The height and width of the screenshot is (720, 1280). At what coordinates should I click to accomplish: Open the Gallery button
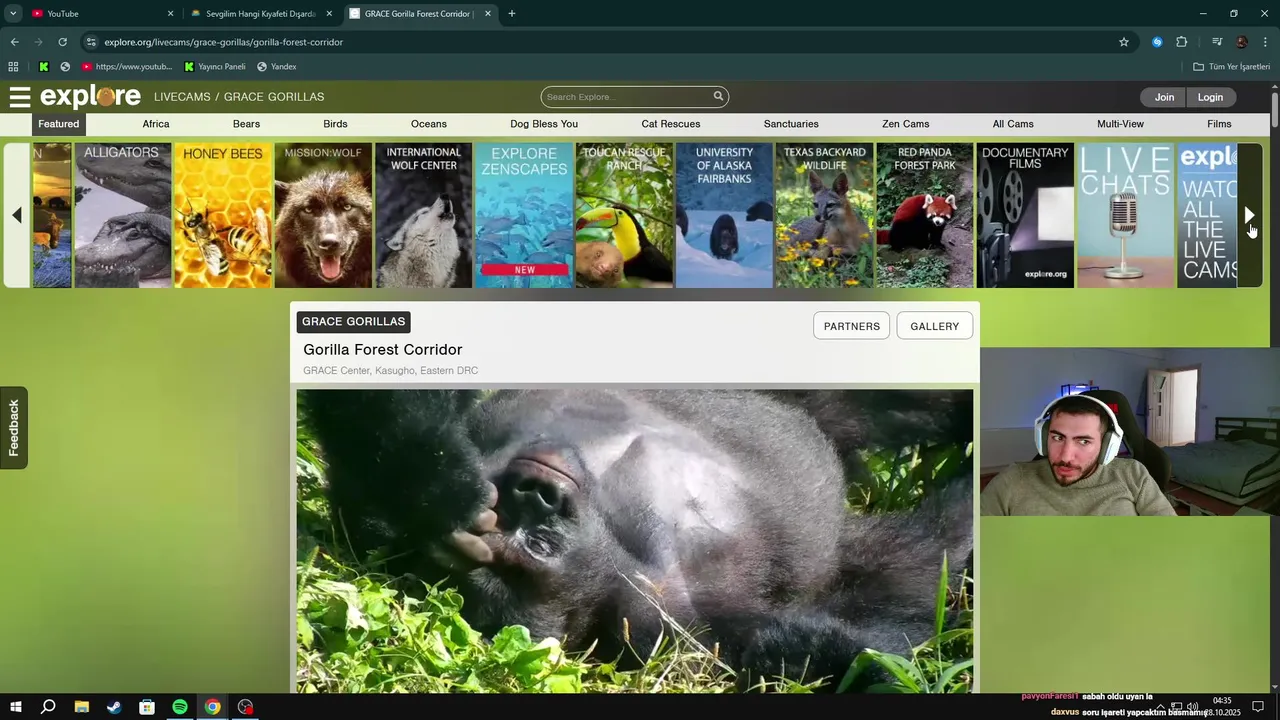935,326
